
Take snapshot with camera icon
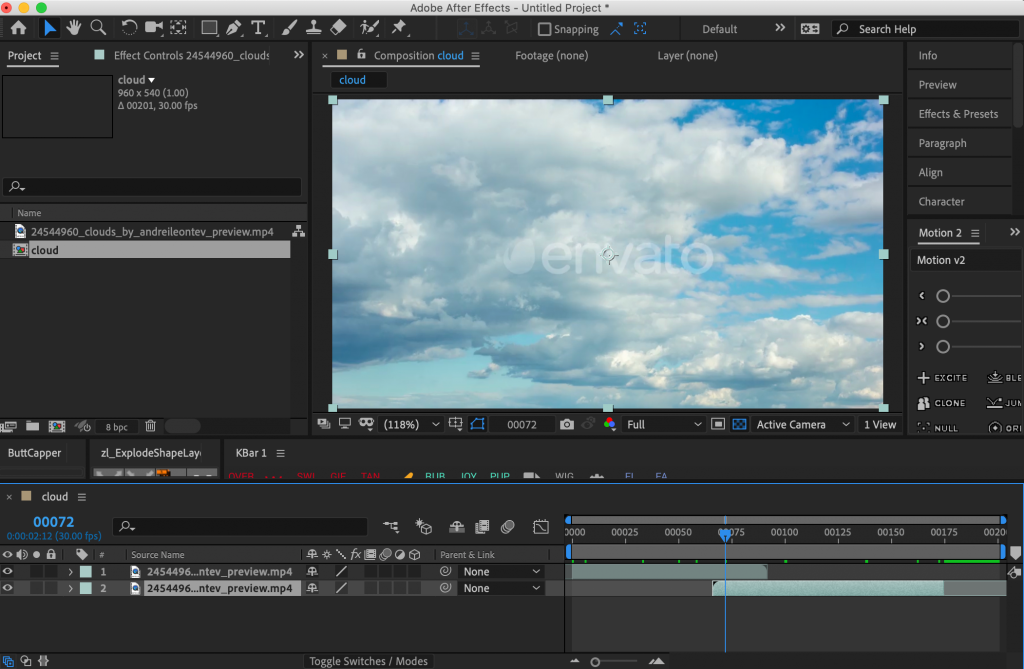coord(567,425)
